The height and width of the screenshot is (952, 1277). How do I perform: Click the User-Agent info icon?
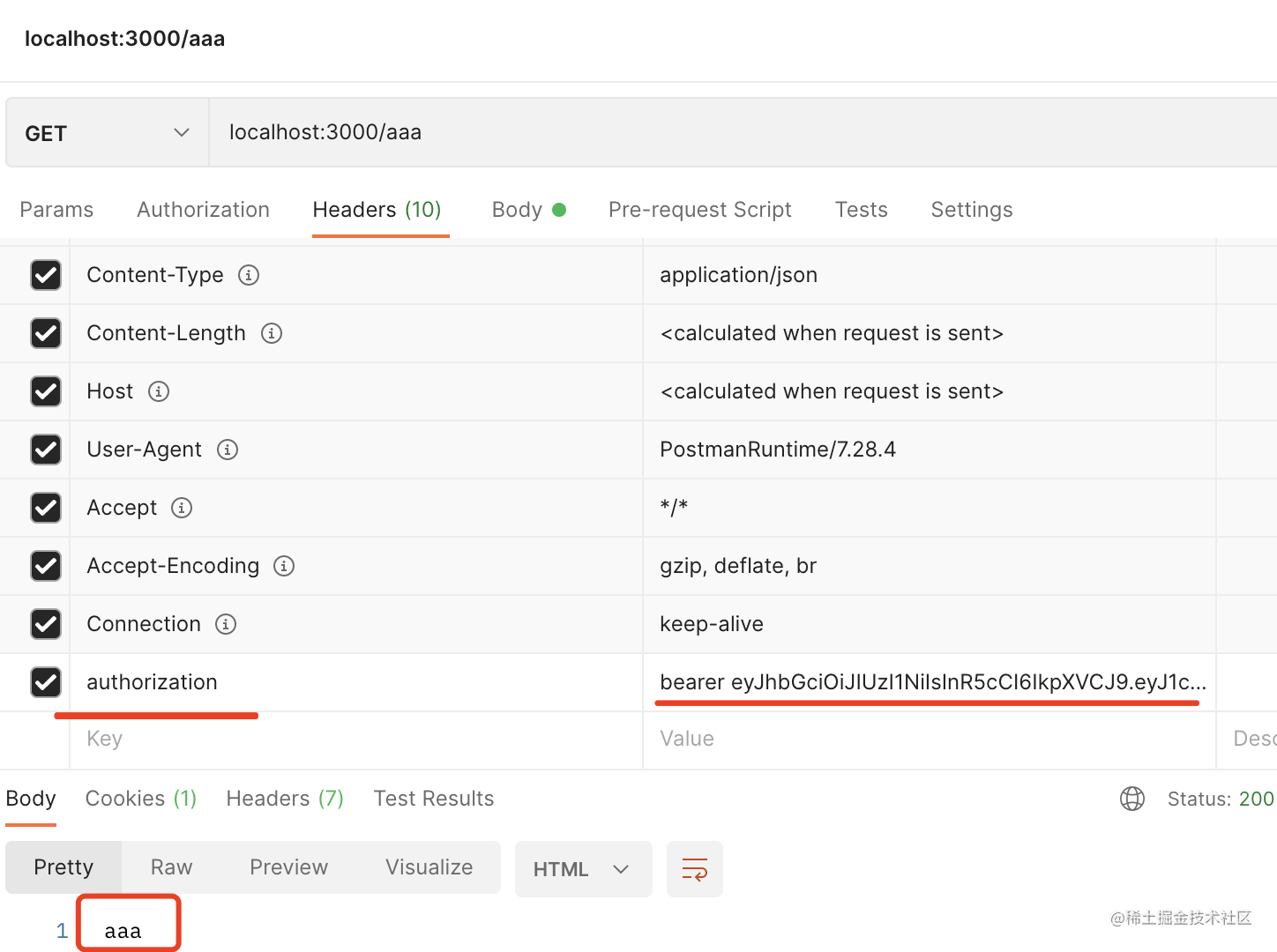pos(228,450)
